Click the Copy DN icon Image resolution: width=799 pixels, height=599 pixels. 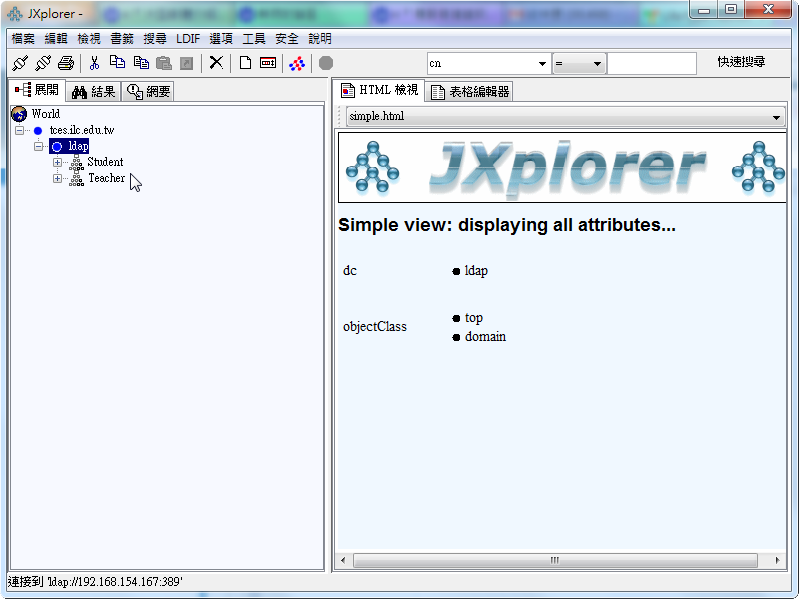point(141,62)
